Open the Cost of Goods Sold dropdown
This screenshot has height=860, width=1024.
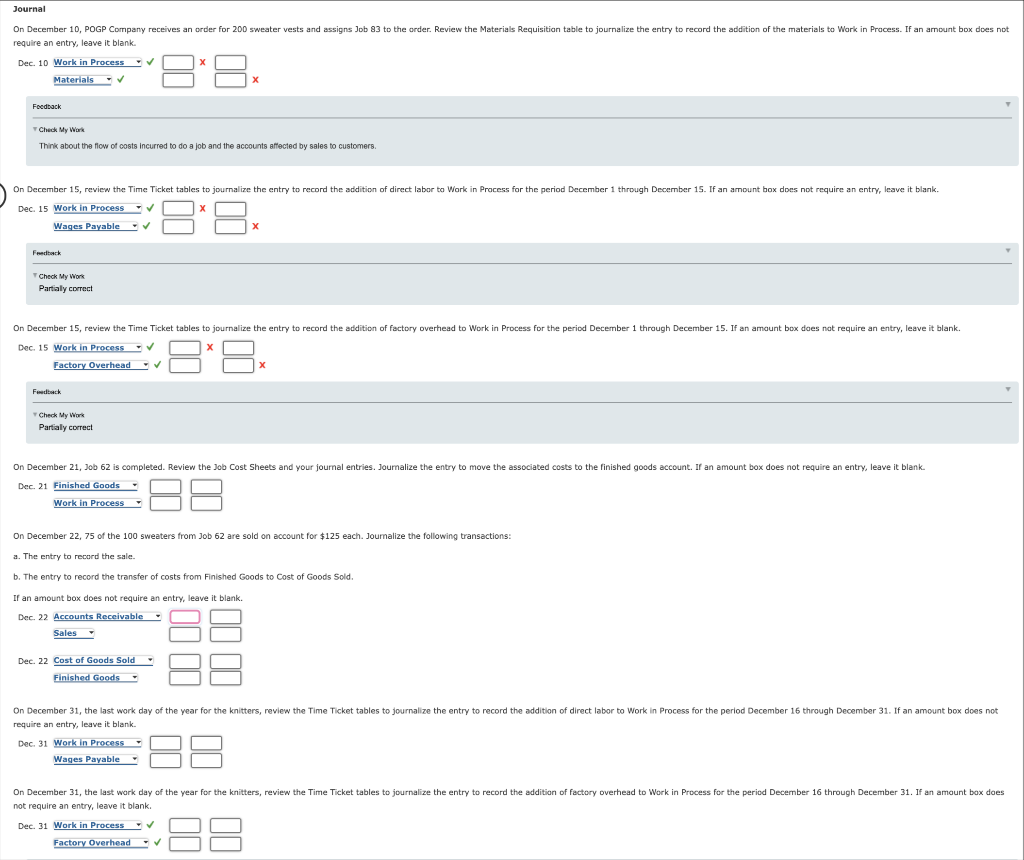[x=148, y=659]
